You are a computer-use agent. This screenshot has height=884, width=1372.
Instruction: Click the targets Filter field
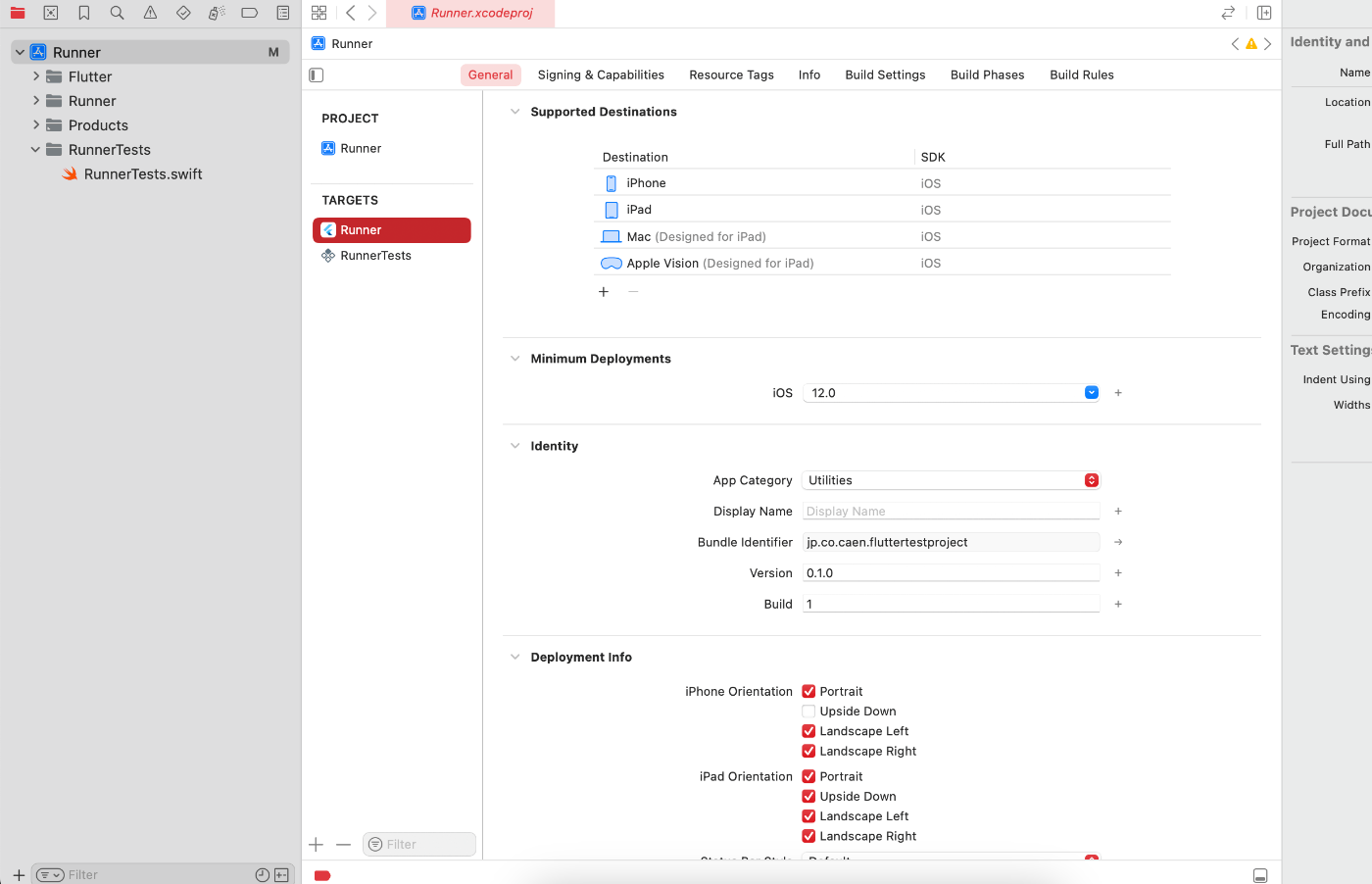419,845
